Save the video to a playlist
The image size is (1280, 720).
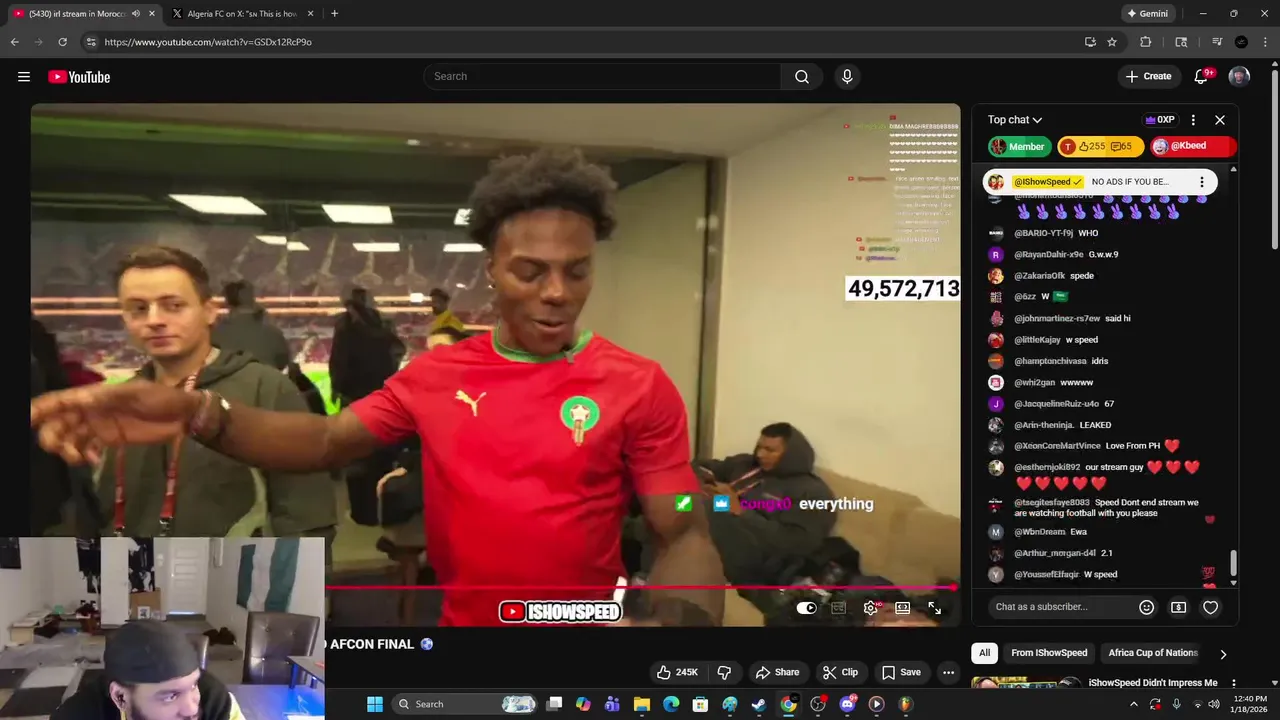pyautogui.click(x=901, y=672)
